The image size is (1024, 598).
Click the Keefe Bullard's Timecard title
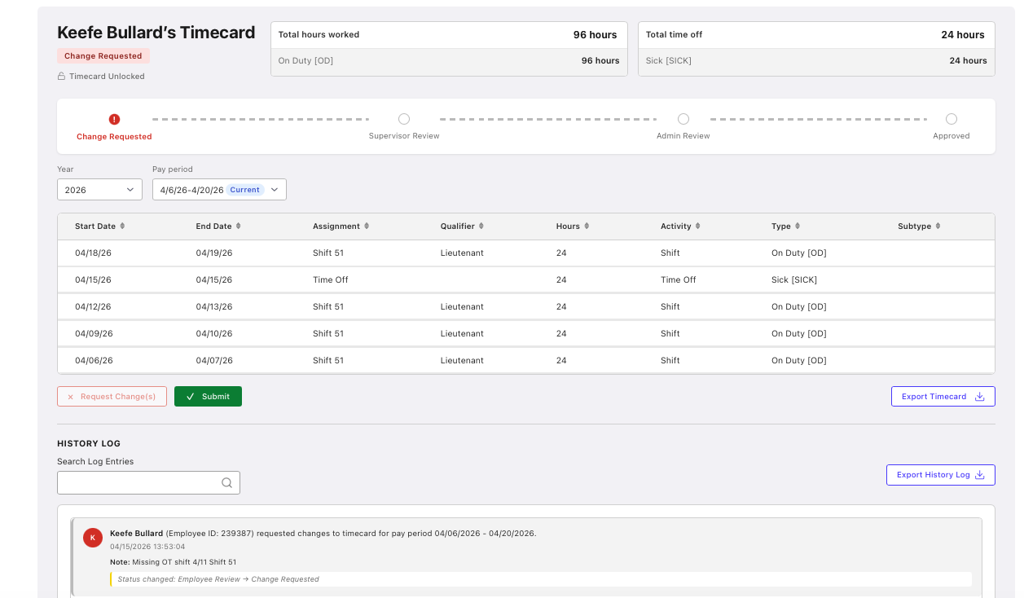click(x=156, y=33)
